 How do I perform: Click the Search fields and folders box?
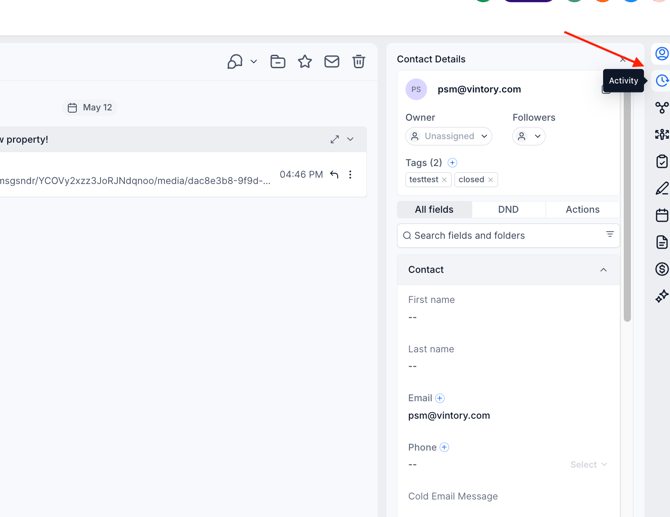click(508, 235)
